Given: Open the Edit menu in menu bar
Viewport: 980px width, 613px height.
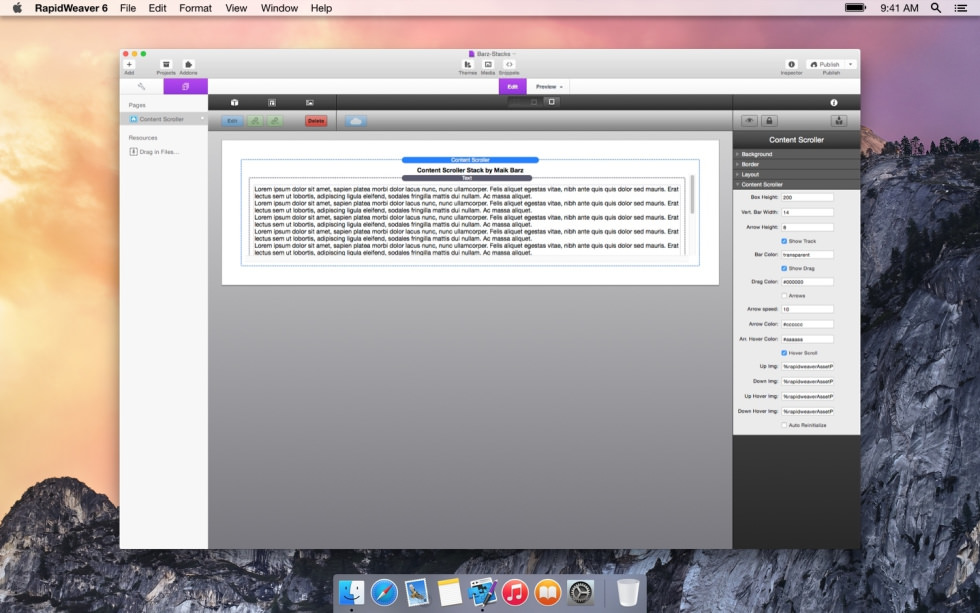Looking at the screenshot, I should coord(158,8).
